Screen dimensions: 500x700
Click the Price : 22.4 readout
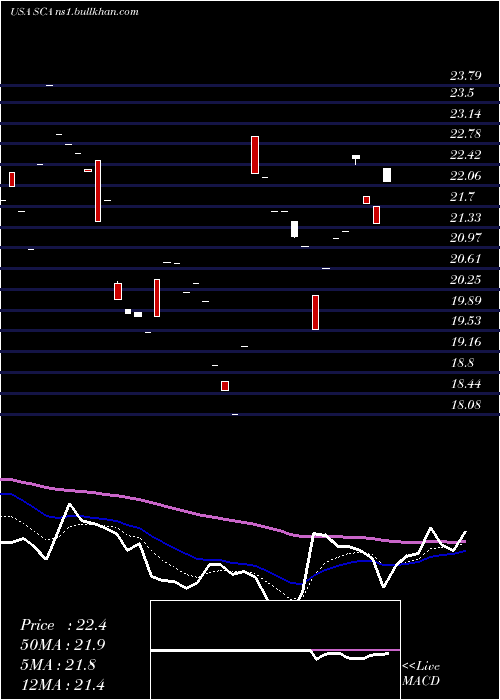(x=63, y=625)
